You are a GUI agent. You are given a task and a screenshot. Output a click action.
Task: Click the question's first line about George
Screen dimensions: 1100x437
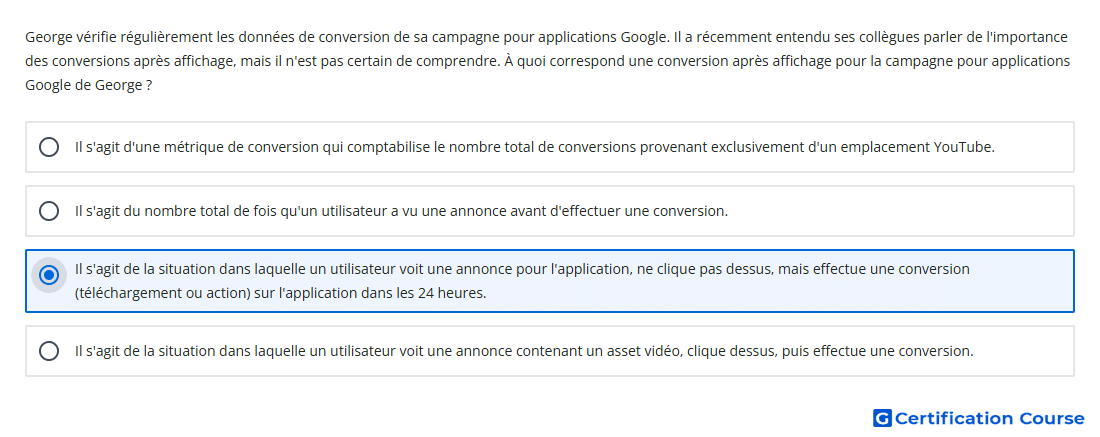[546, 36]
